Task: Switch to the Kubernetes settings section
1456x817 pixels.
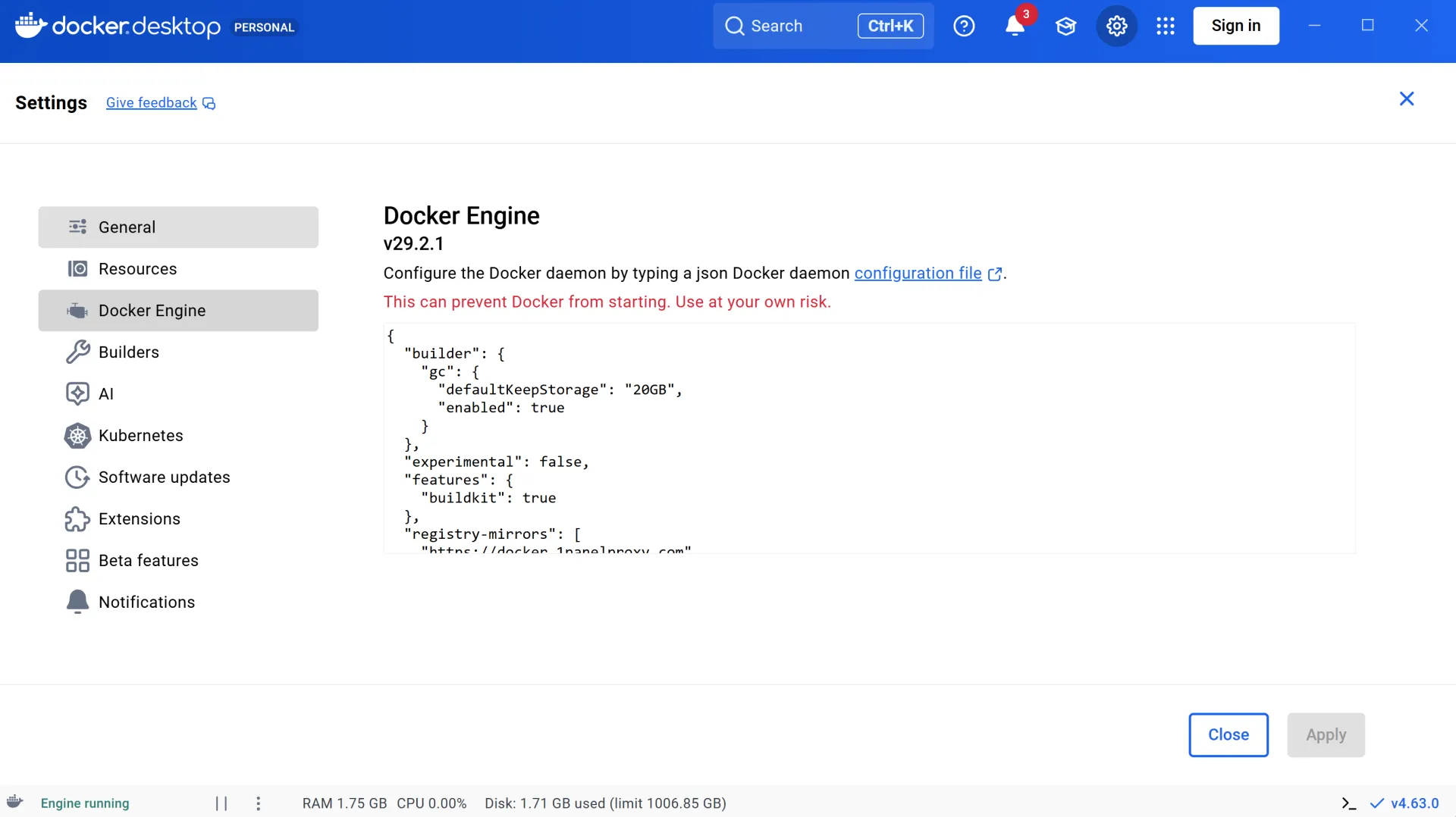Action: pyautogui.click(x=178, y=436)
